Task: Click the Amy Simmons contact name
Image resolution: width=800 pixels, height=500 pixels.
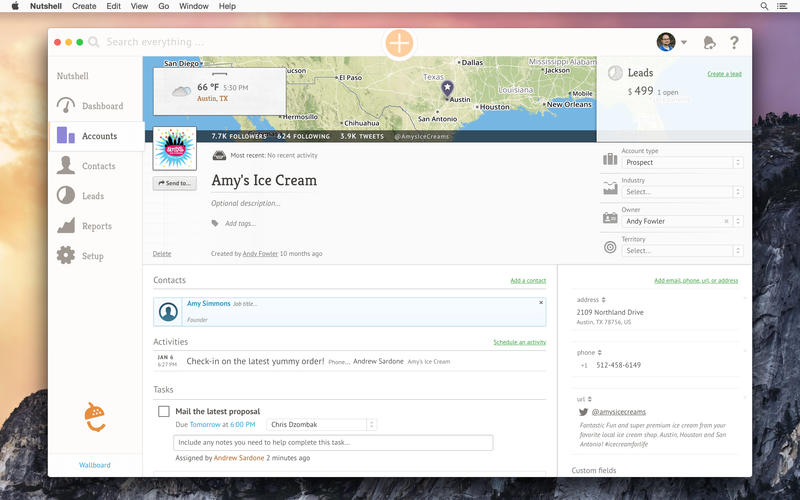Action: tap(209, 303)
